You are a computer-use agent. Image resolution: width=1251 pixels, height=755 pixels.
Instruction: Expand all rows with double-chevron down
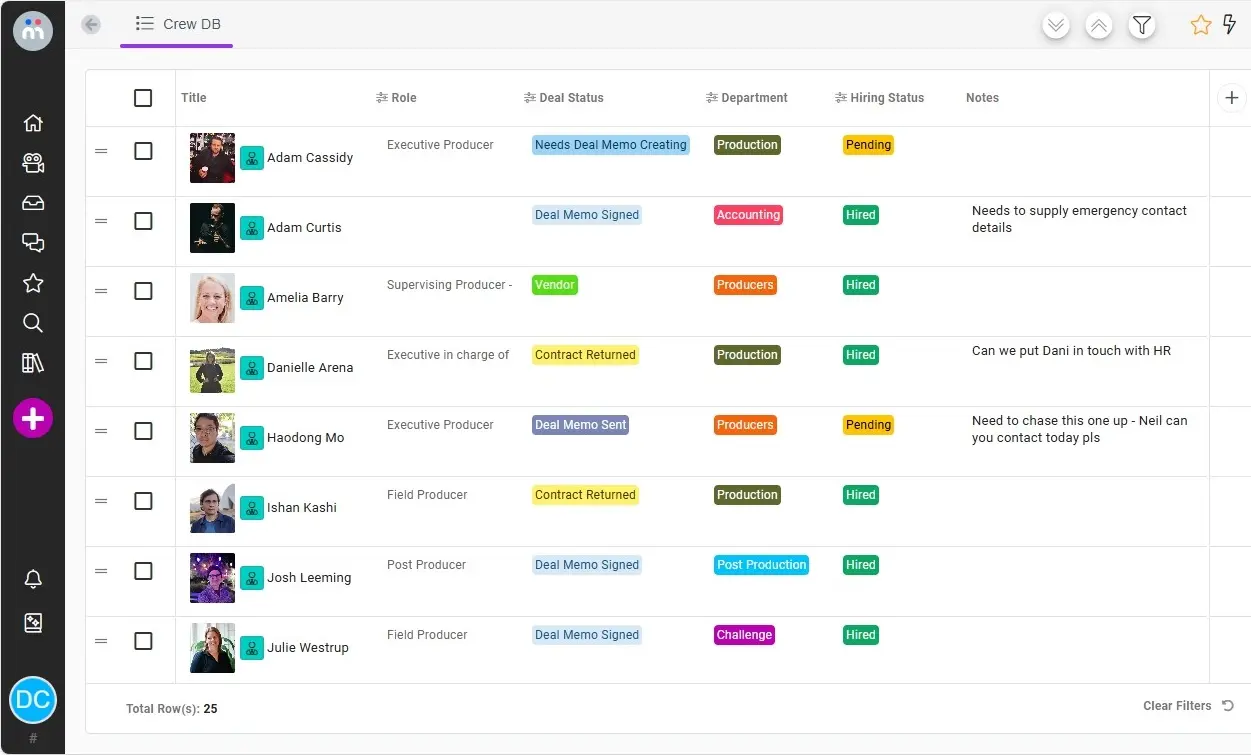[x=1056, y=26]
